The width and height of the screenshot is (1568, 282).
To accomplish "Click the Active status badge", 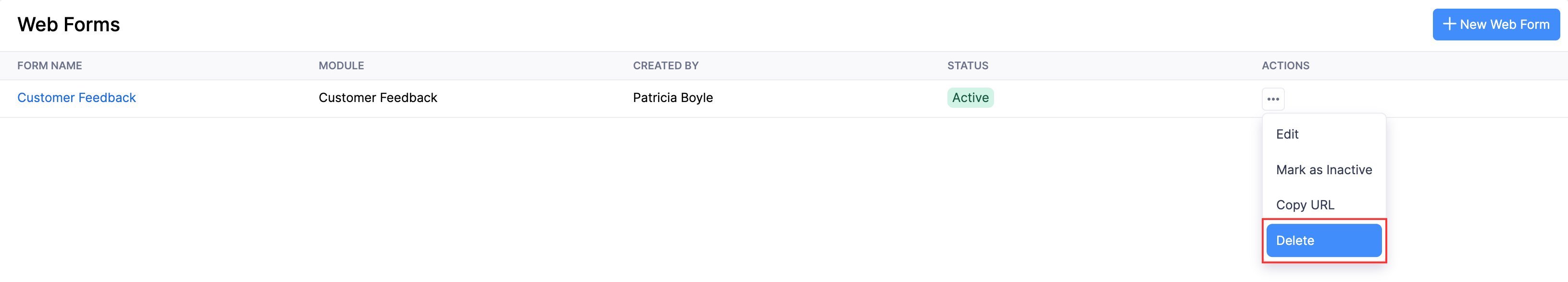I will click(970, 98).
